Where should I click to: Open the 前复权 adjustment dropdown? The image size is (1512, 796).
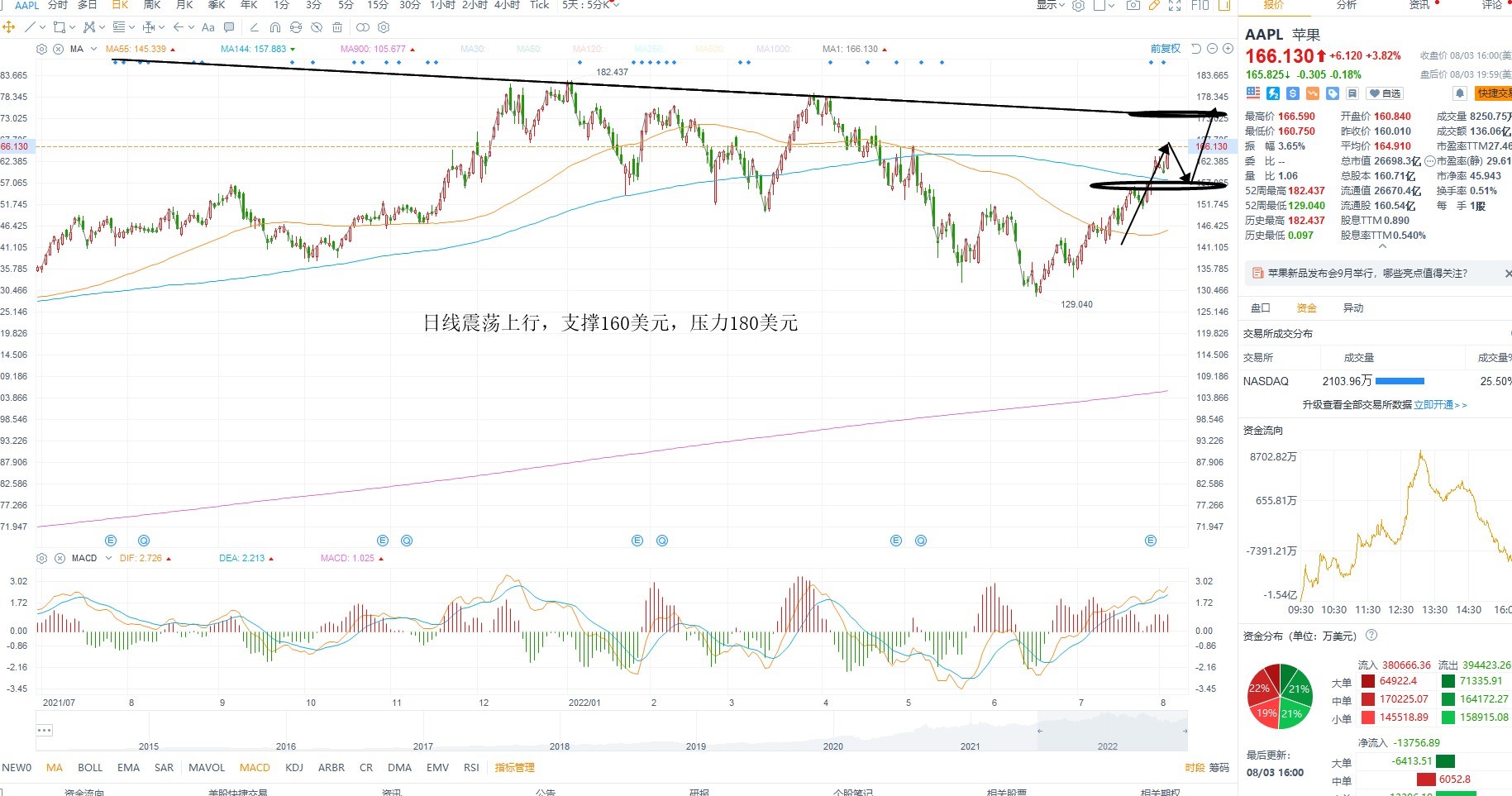[1166, 49]
